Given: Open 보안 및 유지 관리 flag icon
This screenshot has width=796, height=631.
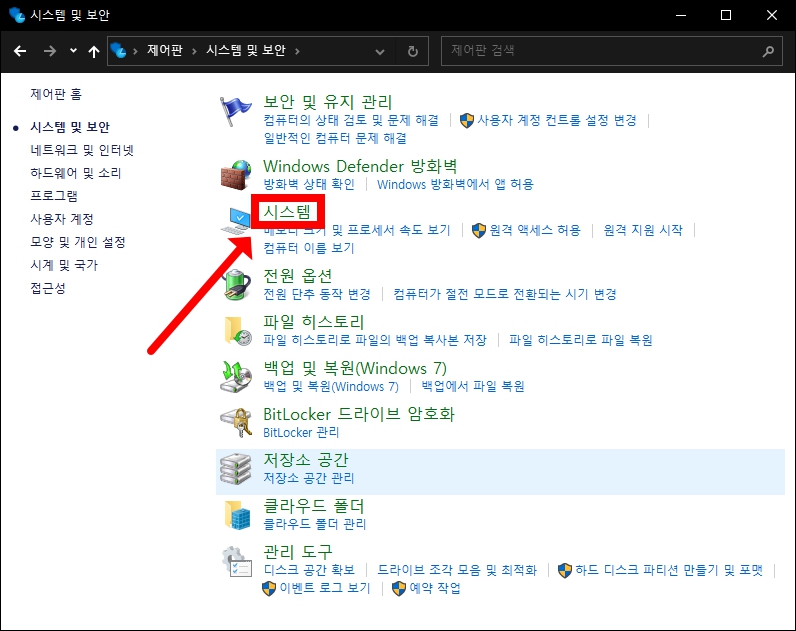Looking at the screenshot, I should pyautogui.click(x=235, y=111).
